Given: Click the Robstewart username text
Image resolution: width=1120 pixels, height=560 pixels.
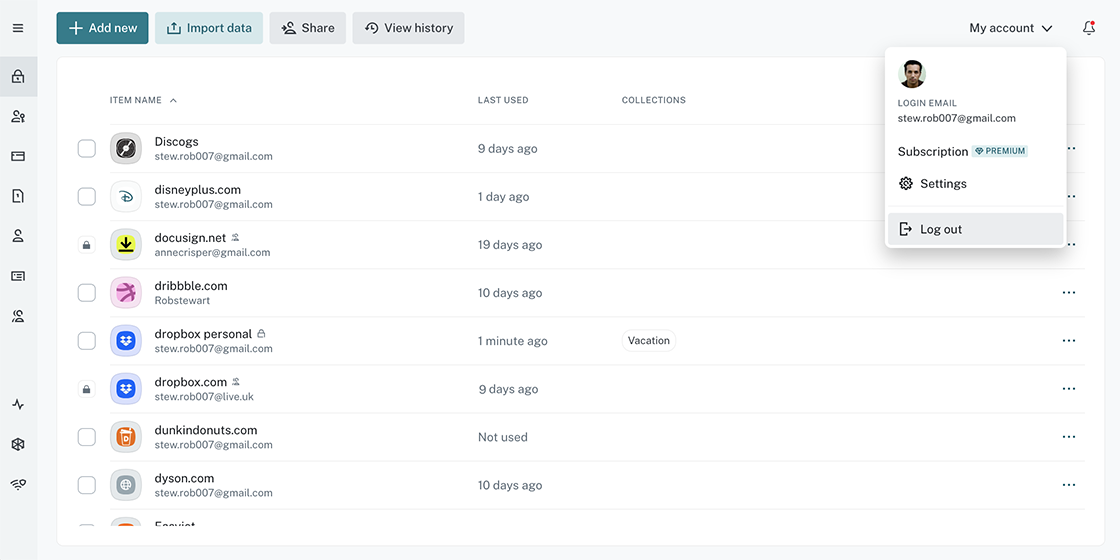Looking at the screenshot, I should (x=182, y=301).
